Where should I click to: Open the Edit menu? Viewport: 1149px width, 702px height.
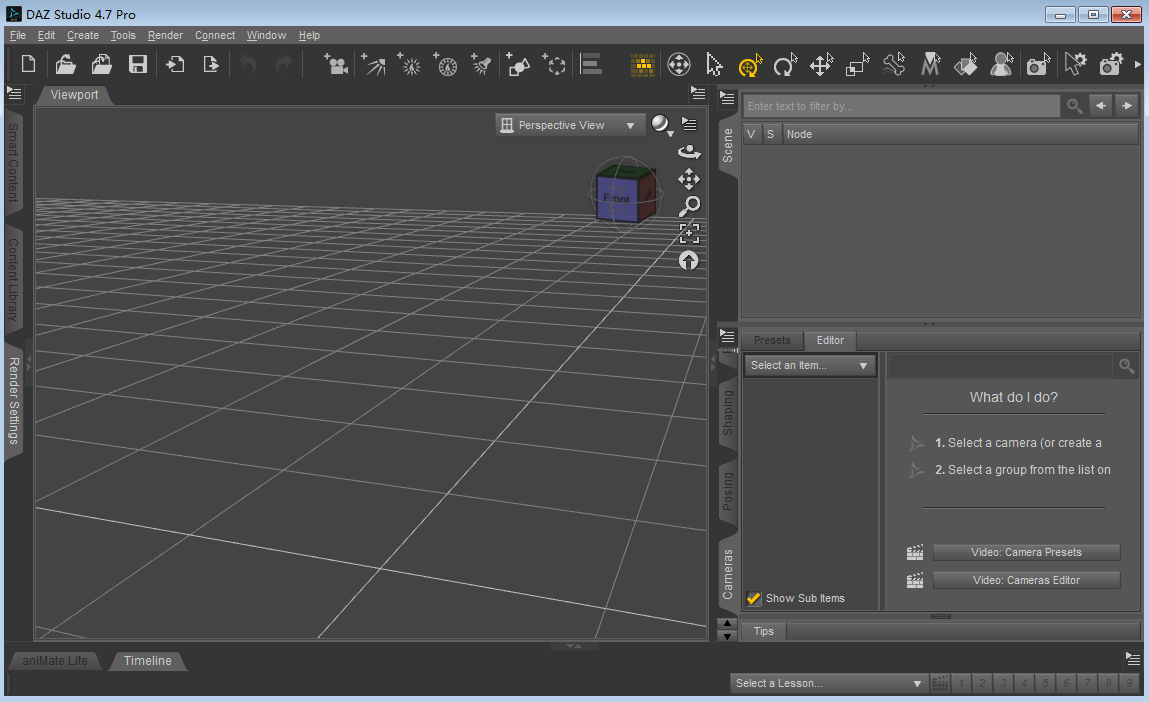click(x=46, y=35)
